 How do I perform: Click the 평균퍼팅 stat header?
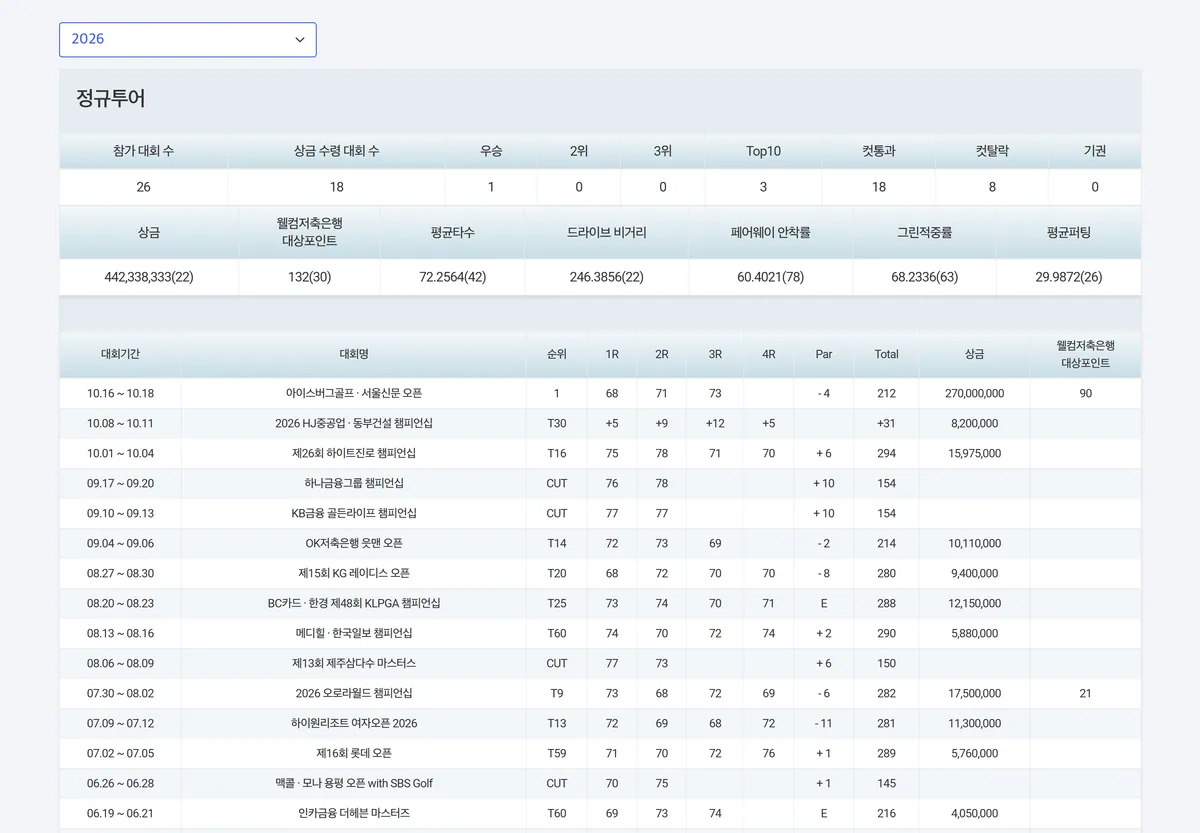tap(1069, 232)
